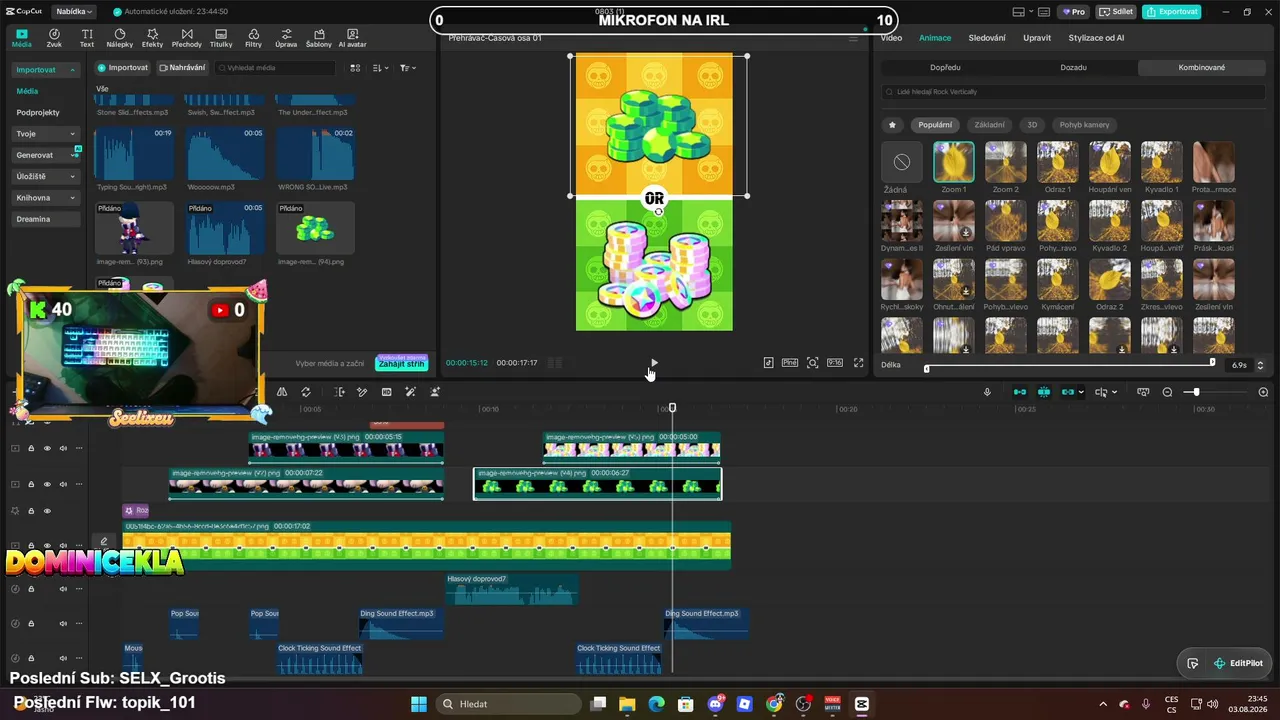Switch to the Upravit tab
Screen dimensions: 1280x720
[1037, 38]
